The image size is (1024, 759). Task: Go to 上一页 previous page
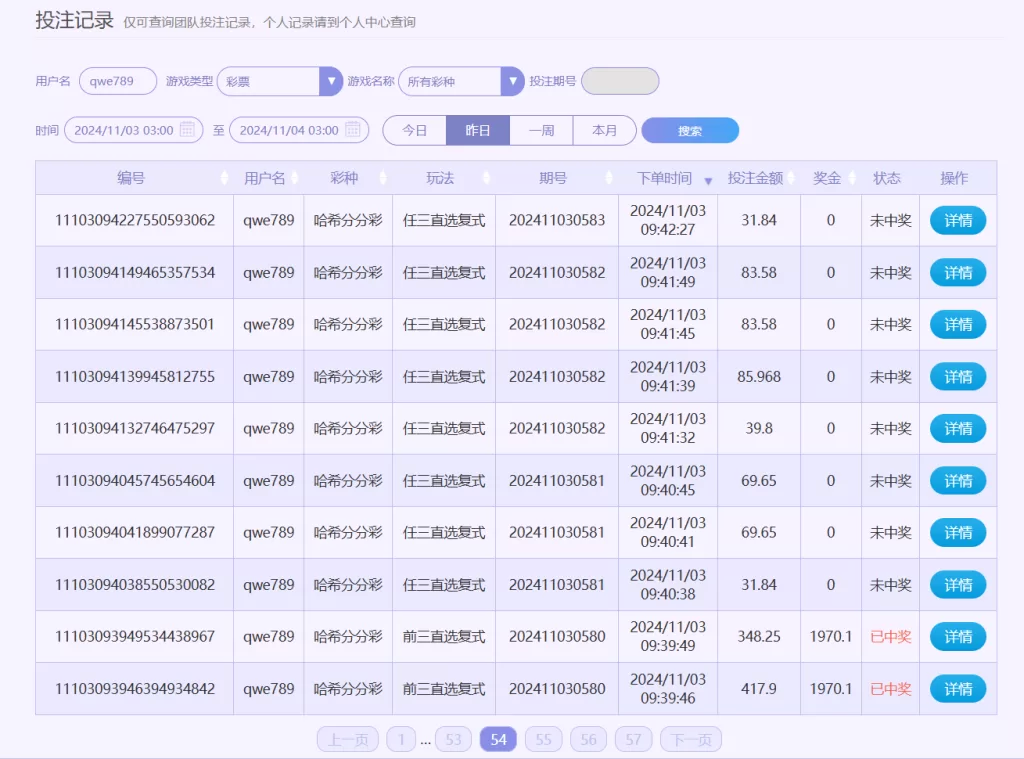click(x=348, y=739)
